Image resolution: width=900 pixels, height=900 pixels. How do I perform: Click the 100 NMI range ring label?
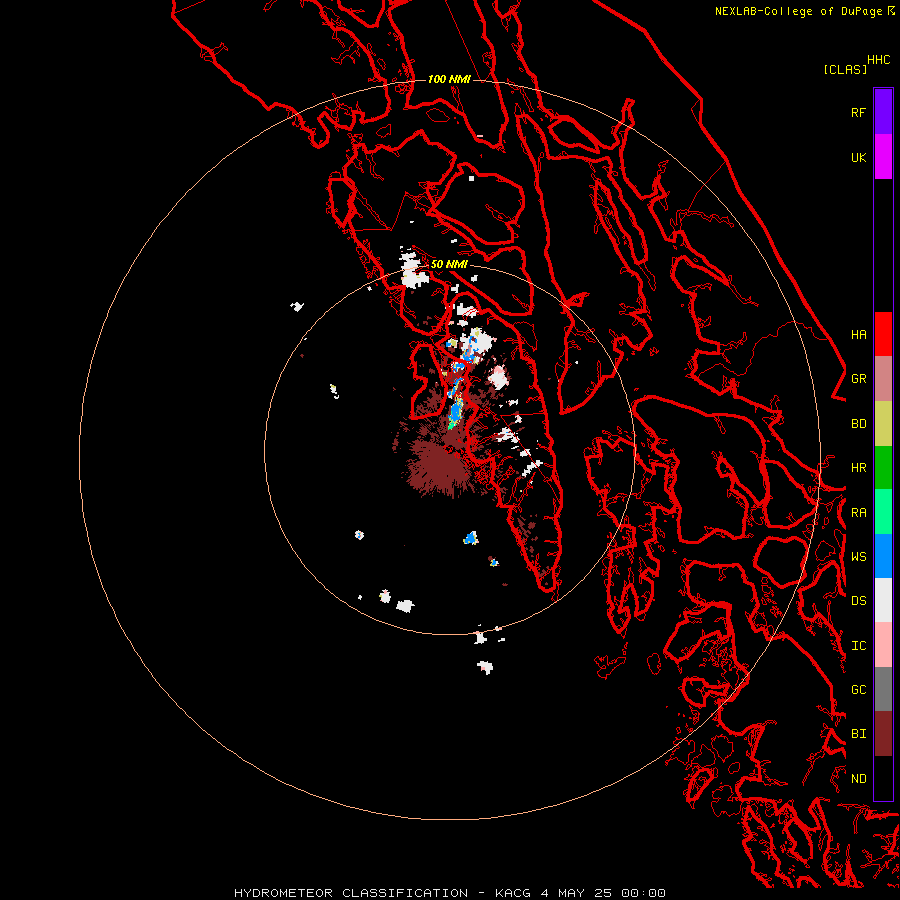point(449,79)
